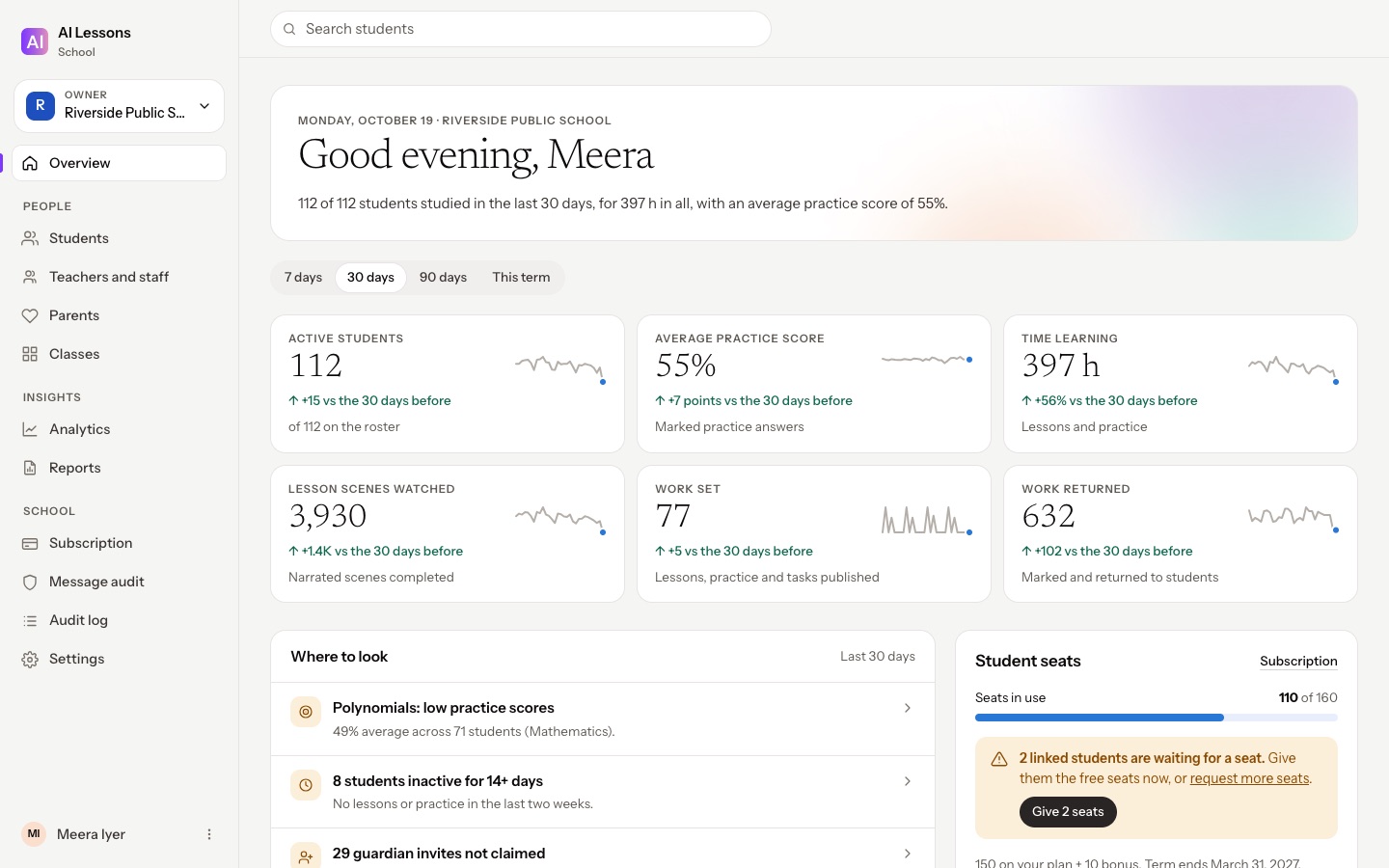This screenshot has height=868, width=1389.
Task: Open the Audit log list icon
Action: (x=30, y=620)
